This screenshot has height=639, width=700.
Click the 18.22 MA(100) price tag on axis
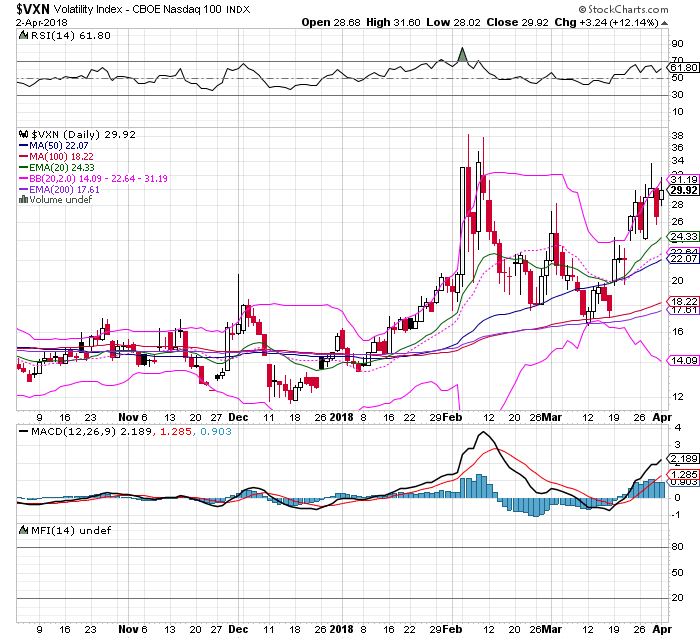point(683,301)
